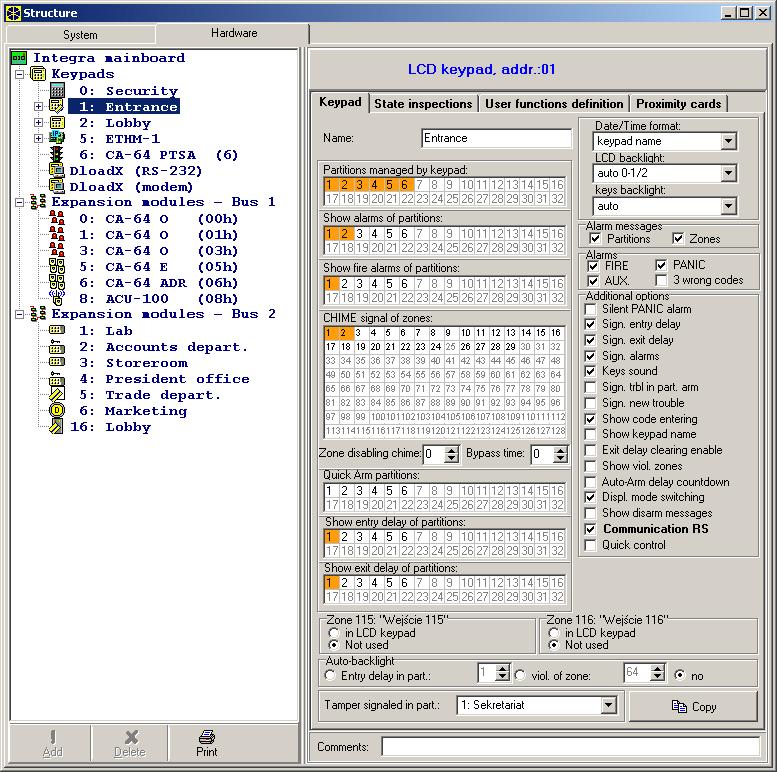Select Entry delay in part. auto-backlight radio
Image resolution: width=777 pixels, height=772 pixels.
point(330,675)
